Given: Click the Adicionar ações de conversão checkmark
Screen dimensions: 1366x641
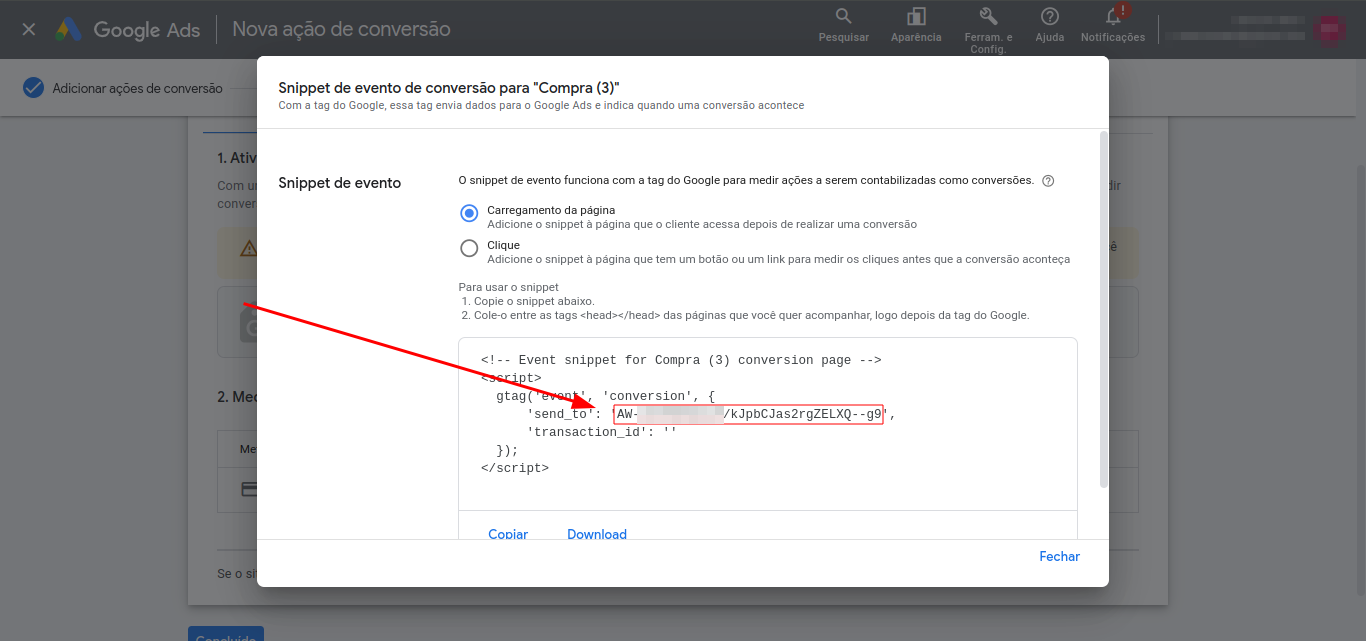Looking at the screenshot, I should 34,88.
